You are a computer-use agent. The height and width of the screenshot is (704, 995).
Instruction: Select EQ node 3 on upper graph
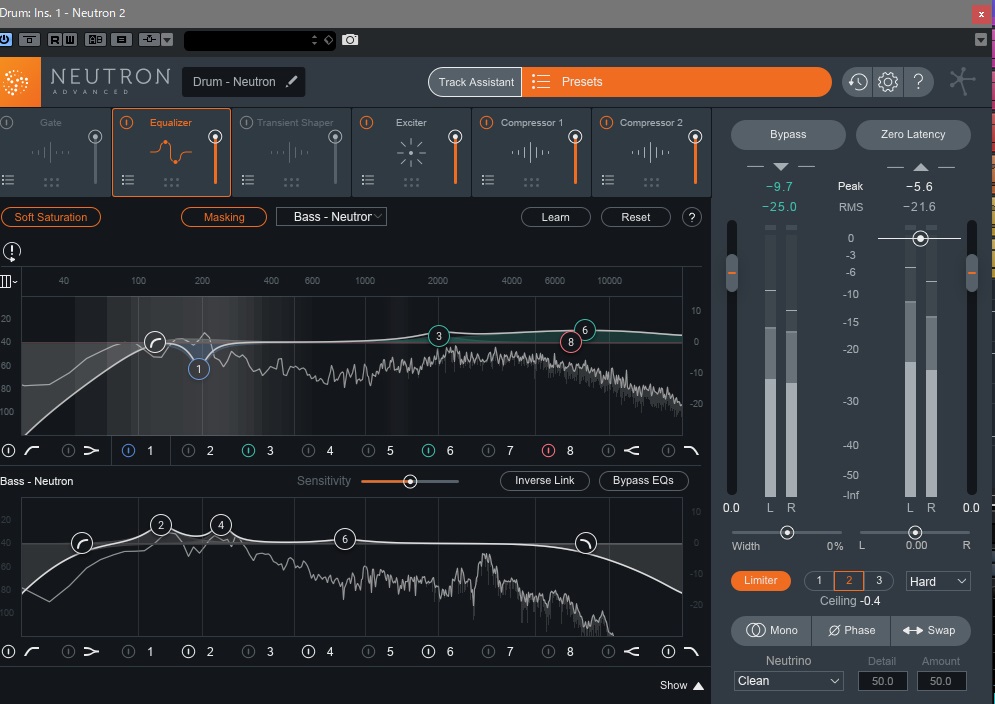click(x=438, y=336)
